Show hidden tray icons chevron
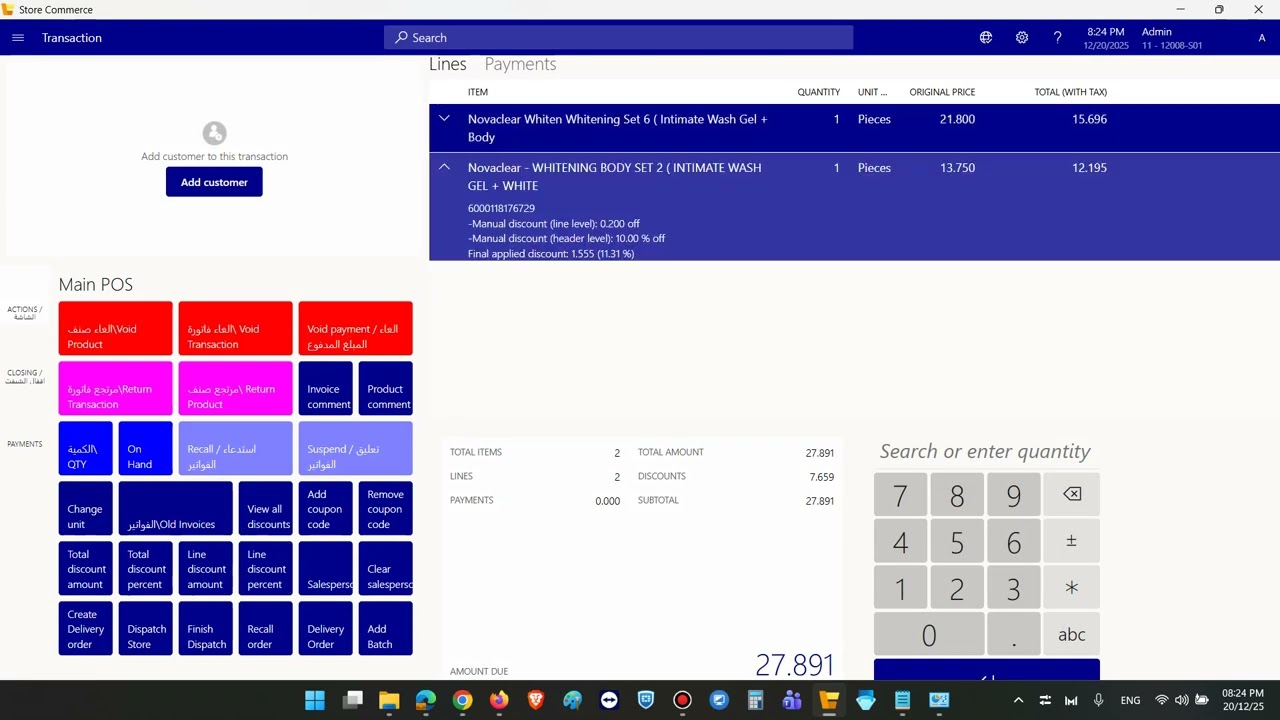Viewport: 1280px width, 720px height. tap(1018, 700)
